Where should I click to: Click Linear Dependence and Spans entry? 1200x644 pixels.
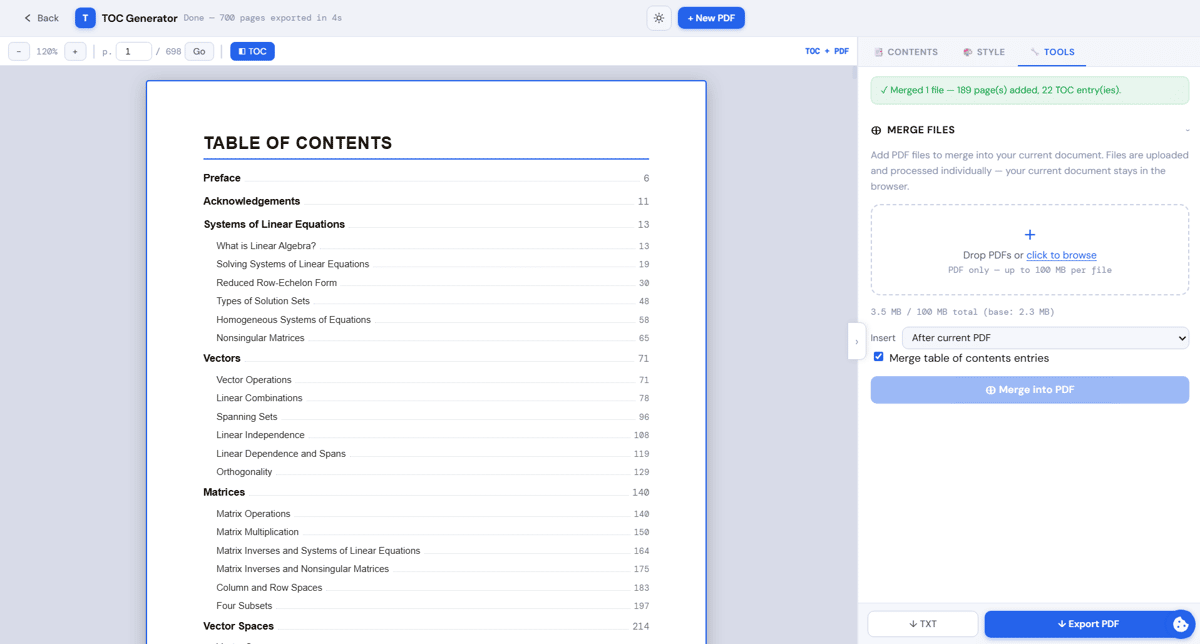pos(433,454)
